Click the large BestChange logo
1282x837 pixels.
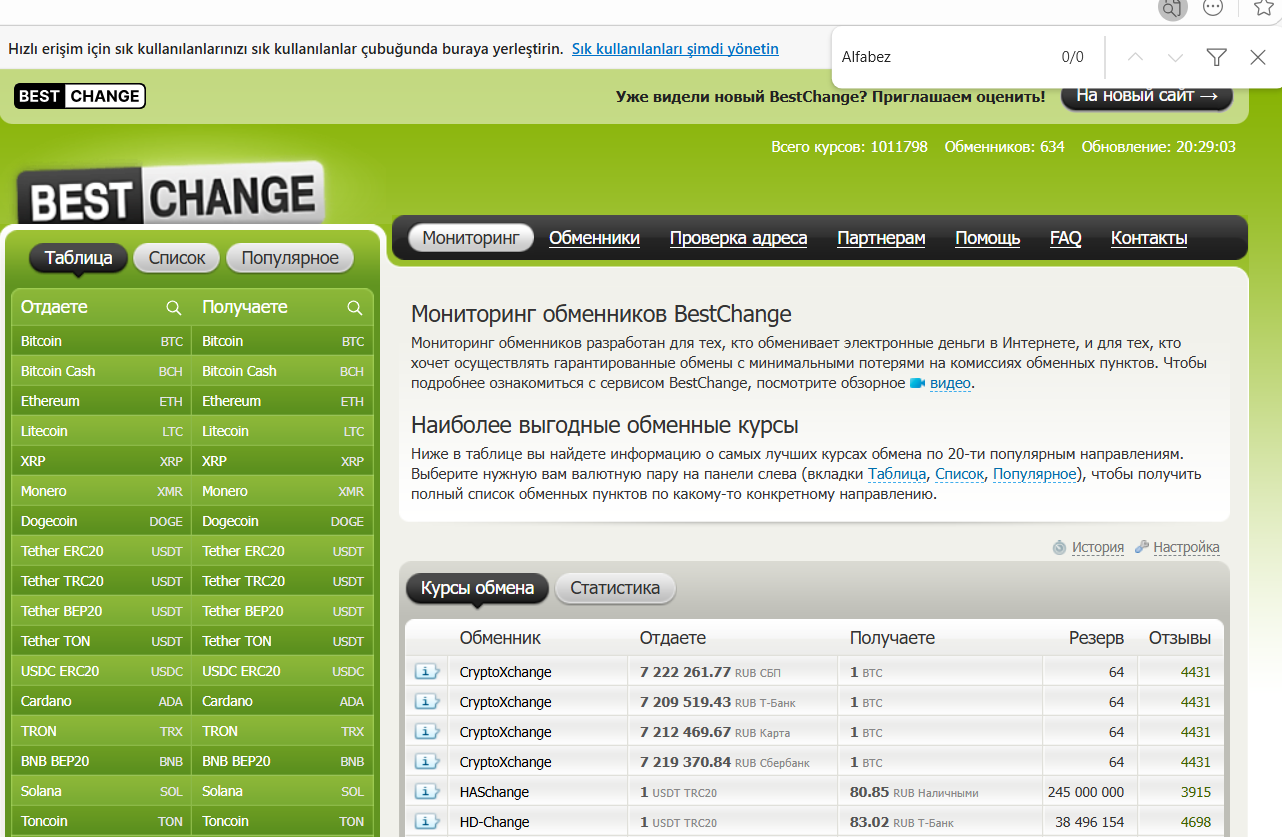click(x=171, y=193)
